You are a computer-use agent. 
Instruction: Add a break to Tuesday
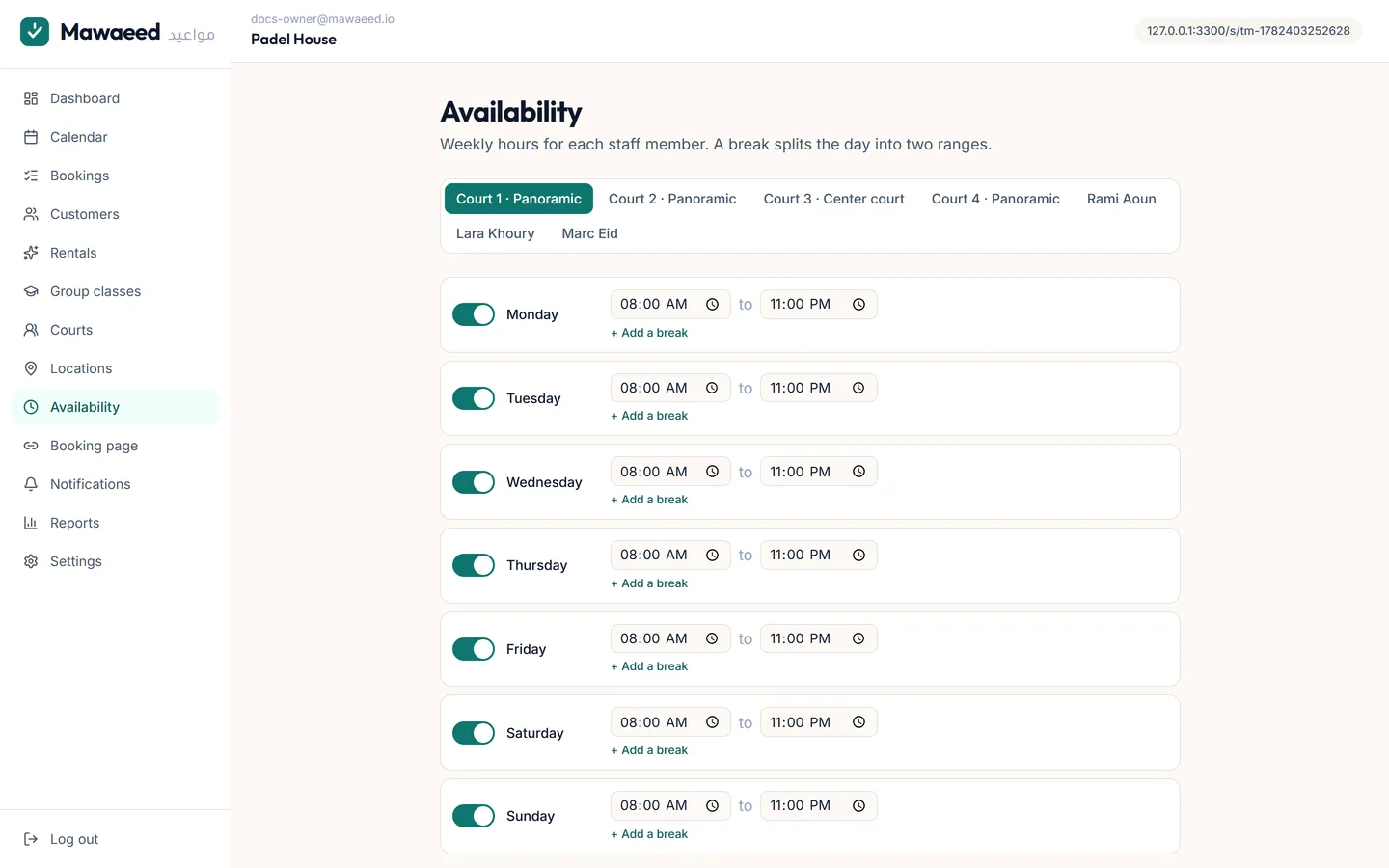click(x=649, y=416)
